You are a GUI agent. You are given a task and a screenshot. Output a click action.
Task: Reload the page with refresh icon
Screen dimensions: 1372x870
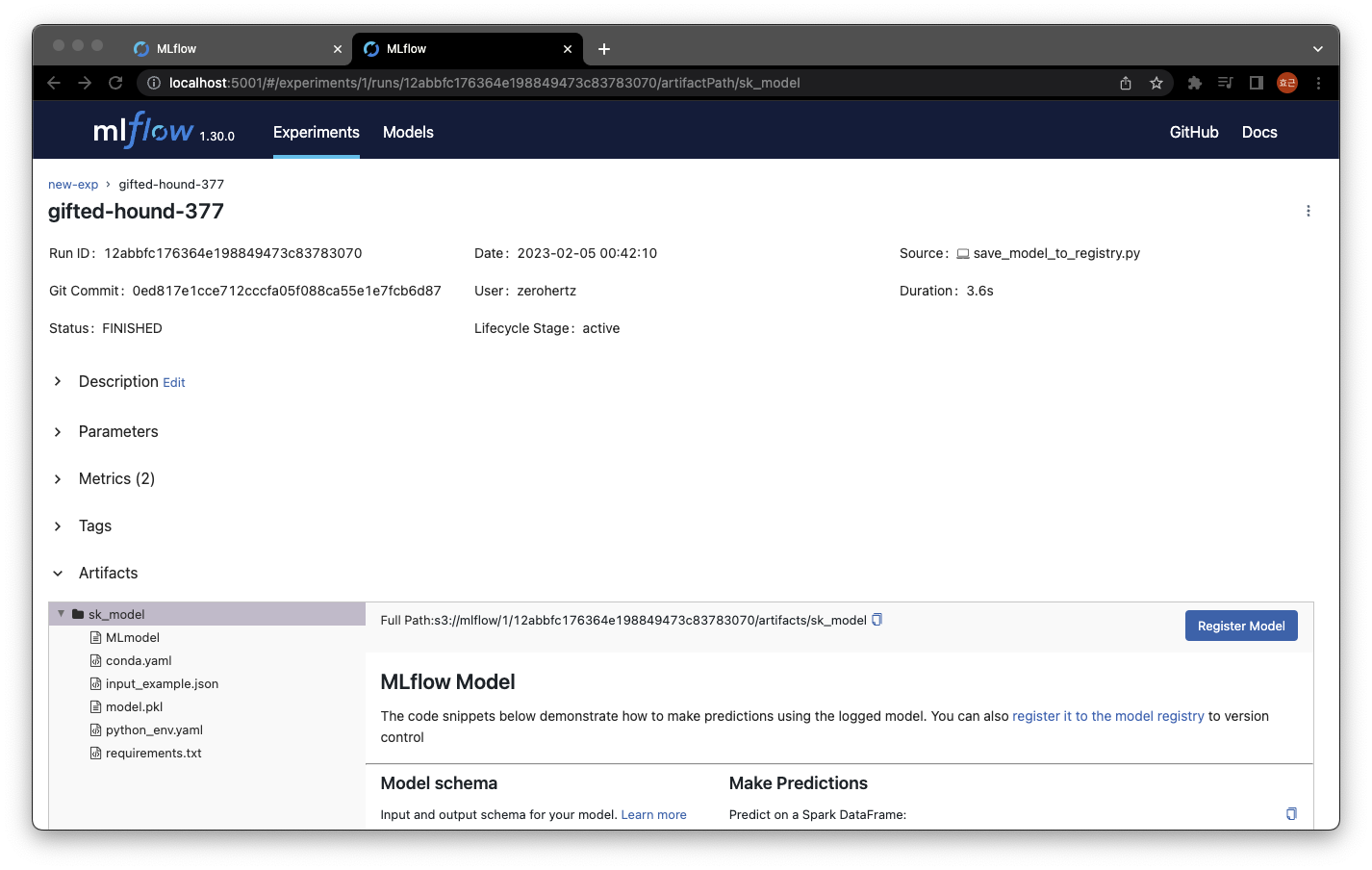tap(115, 83)
